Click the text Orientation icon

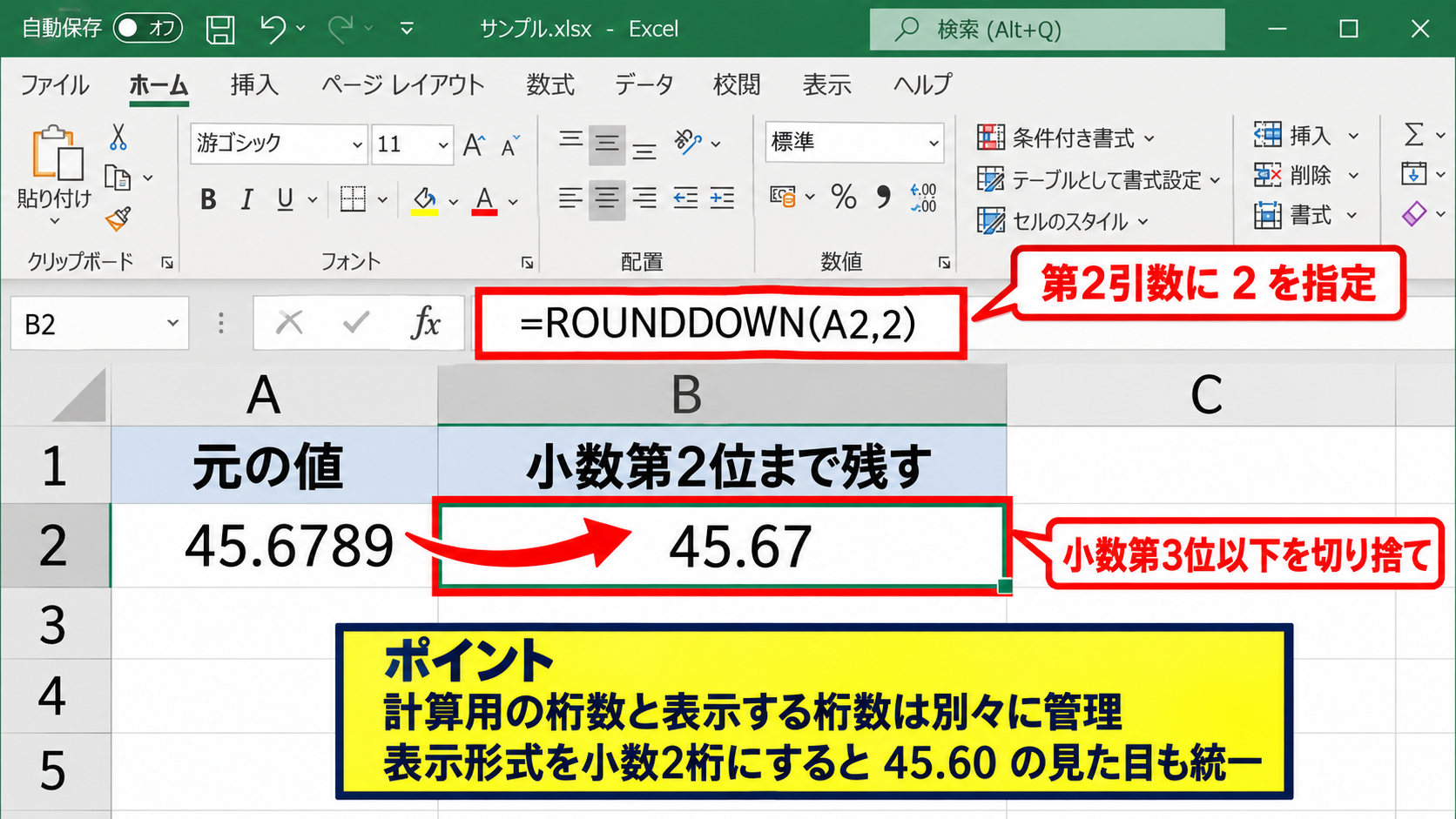(688, 142)
